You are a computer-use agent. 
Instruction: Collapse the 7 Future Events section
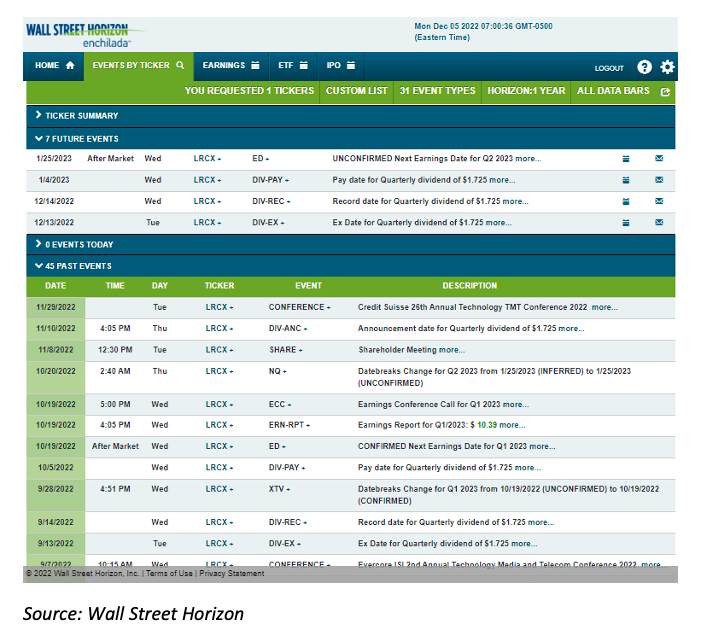click(x=350, y=138)
